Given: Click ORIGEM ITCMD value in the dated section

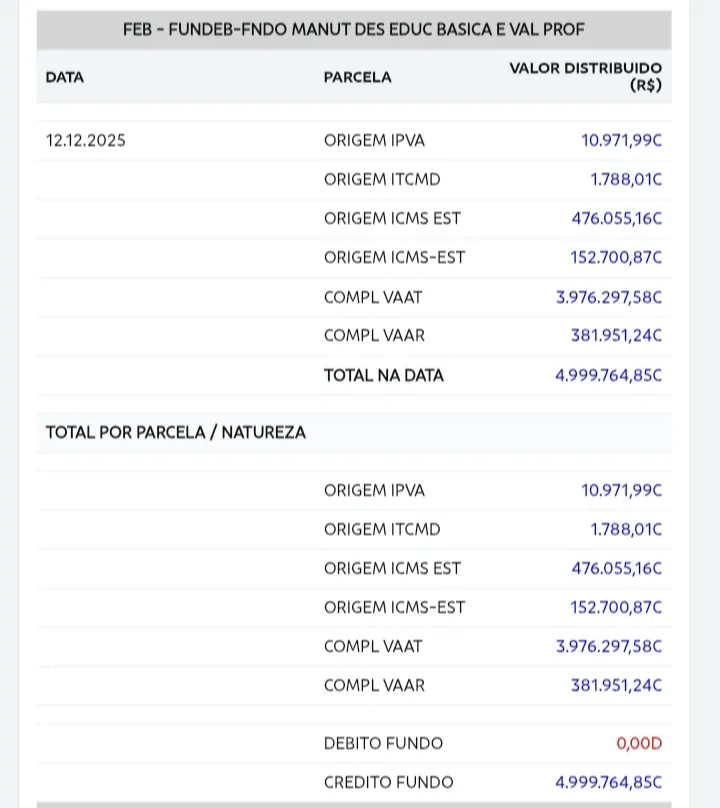Looking at the screenshot, I should tap(625, 180).
